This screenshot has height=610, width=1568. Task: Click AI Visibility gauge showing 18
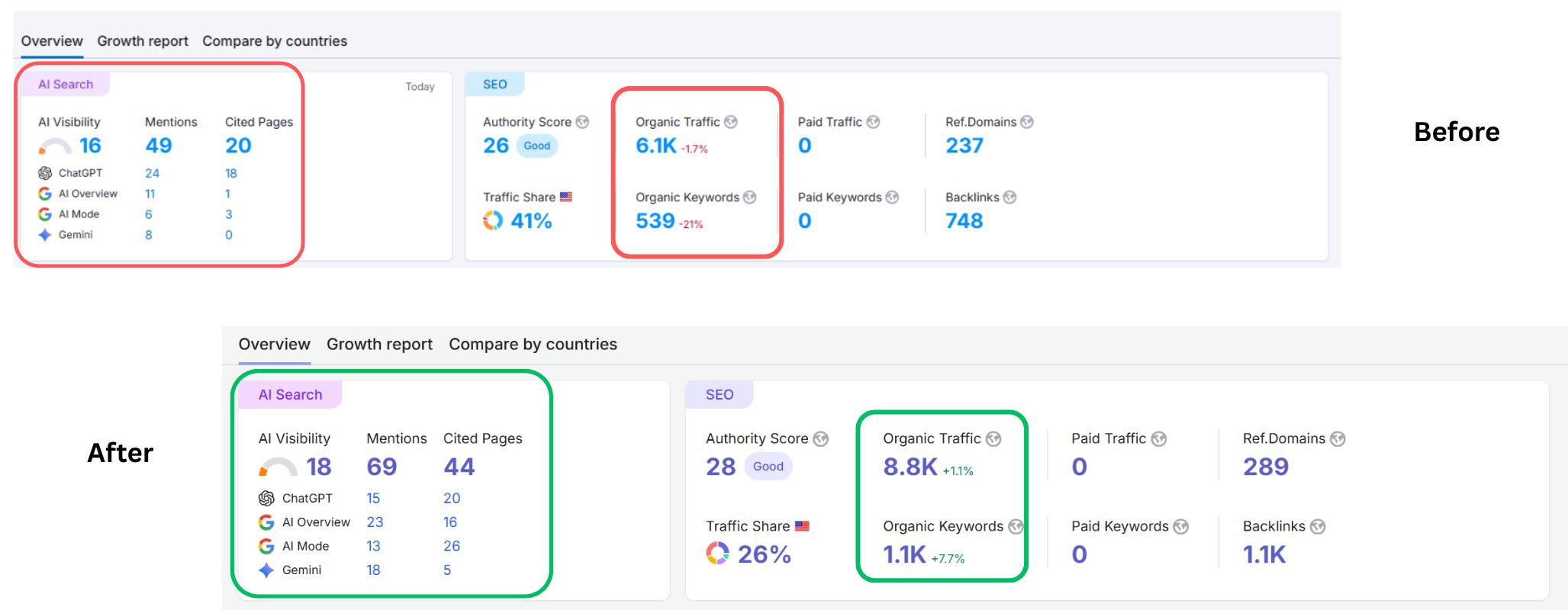click(278, 467)
